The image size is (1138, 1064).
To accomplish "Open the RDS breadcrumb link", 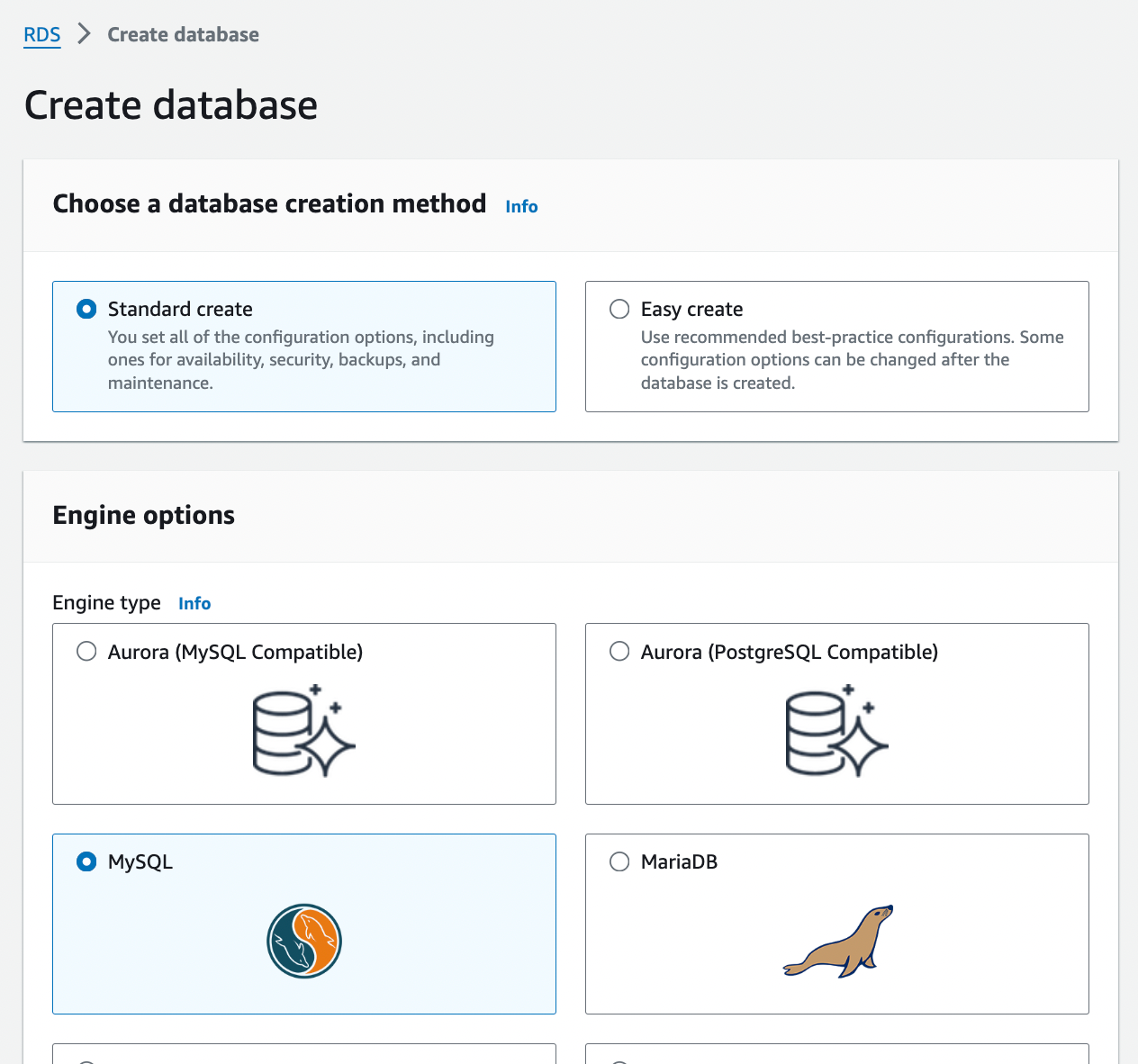I will (x=42, y=34).
